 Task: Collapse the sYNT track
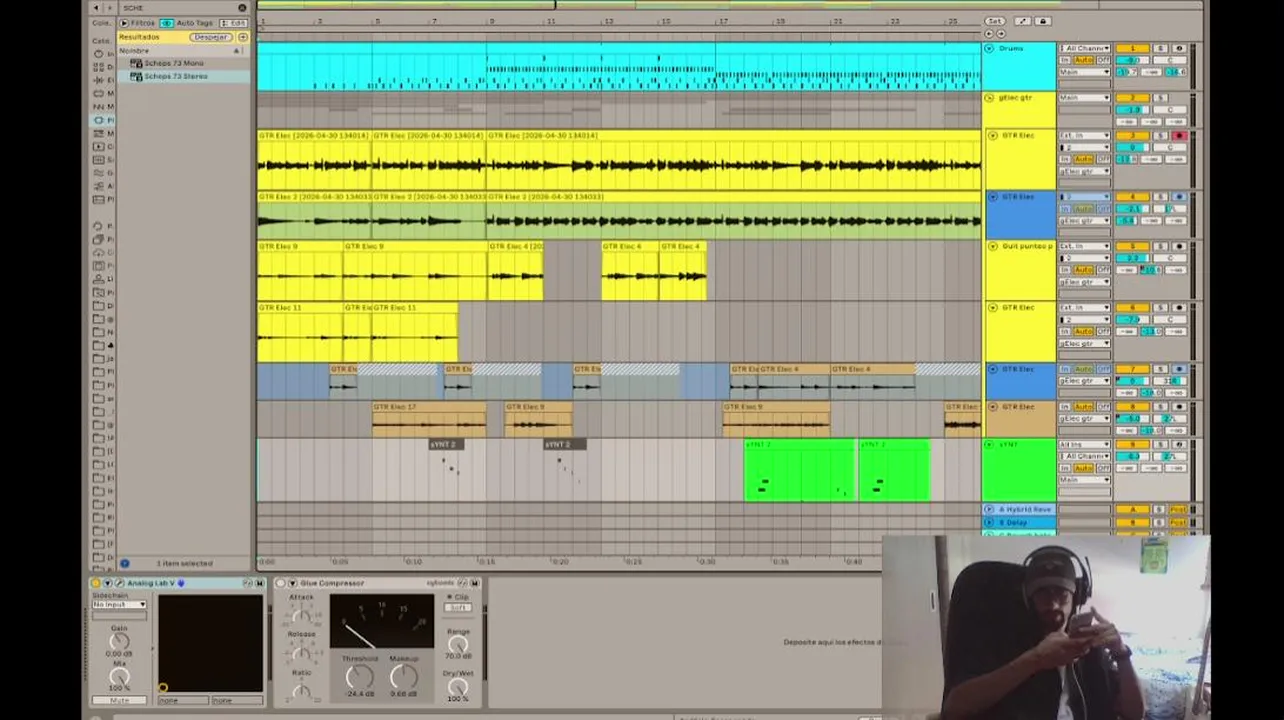pos(989,444)
